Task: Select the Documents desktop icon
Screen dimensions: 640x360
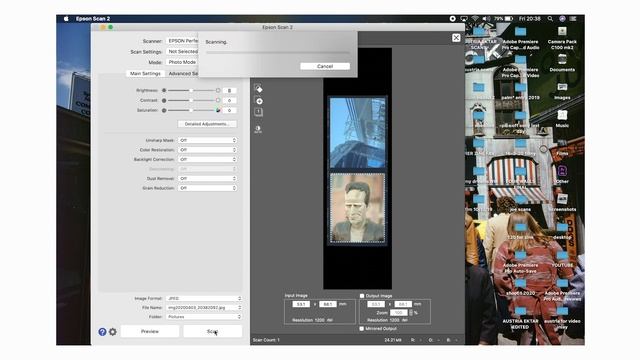Action: tap(562, 63)
